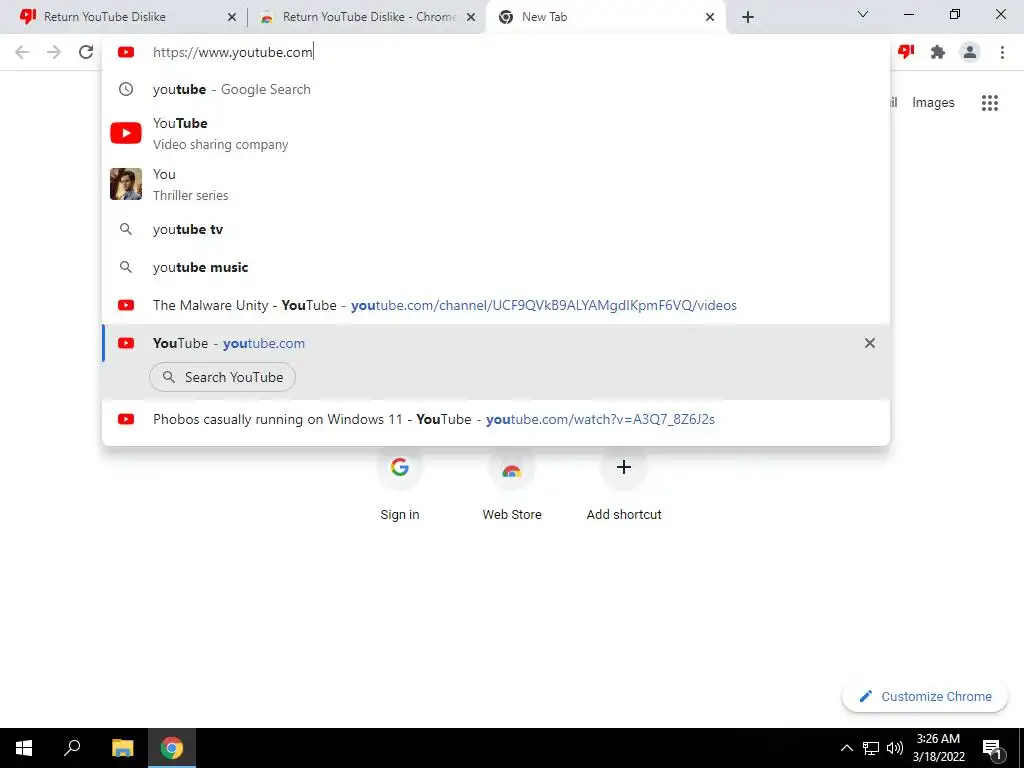Open the Web Store shortcut
1024x768 pixels.
pos(512,485)
